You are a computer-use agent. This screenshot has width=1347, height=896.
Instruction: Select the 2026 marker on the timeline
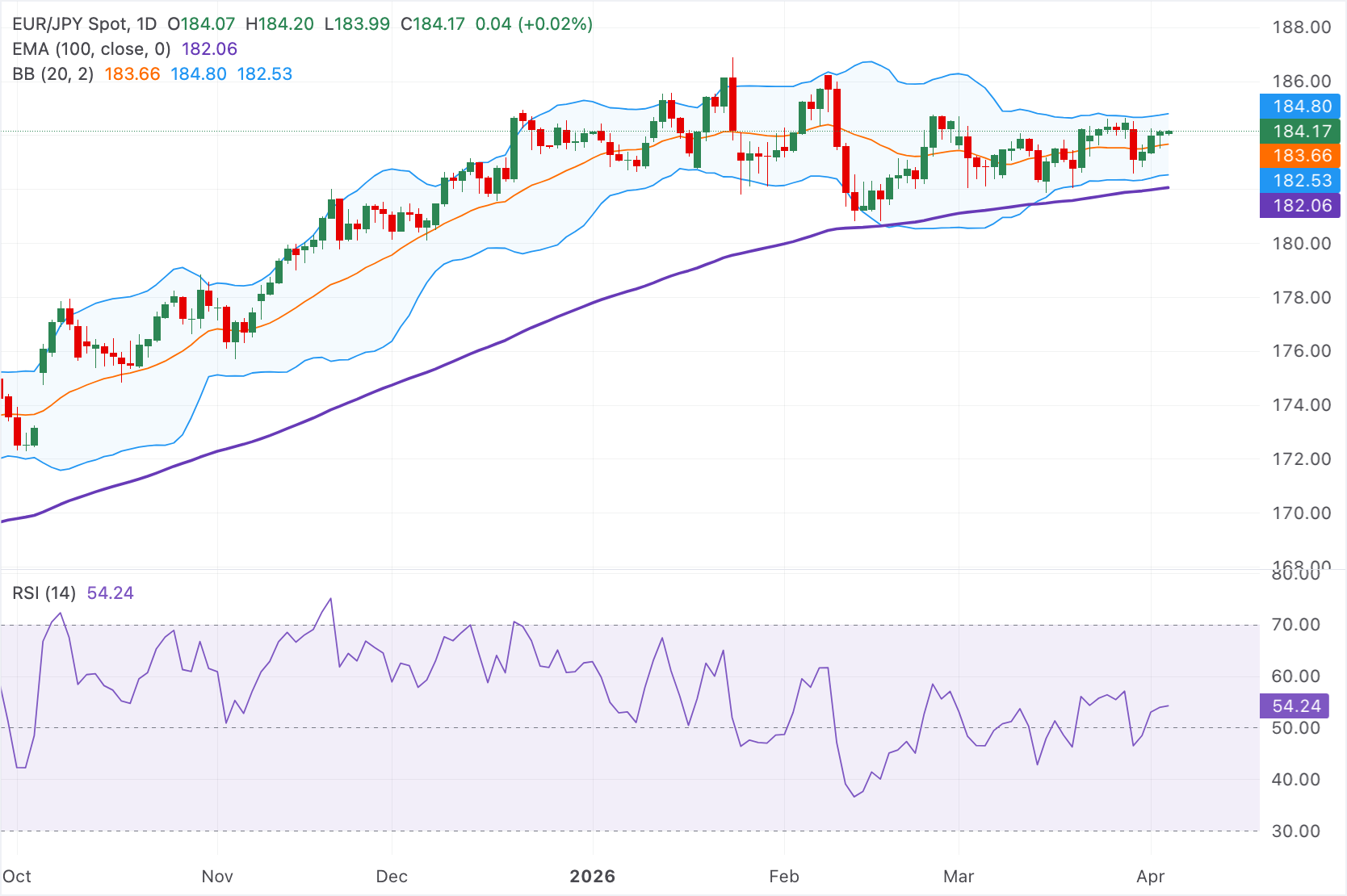tap(594, 876)
